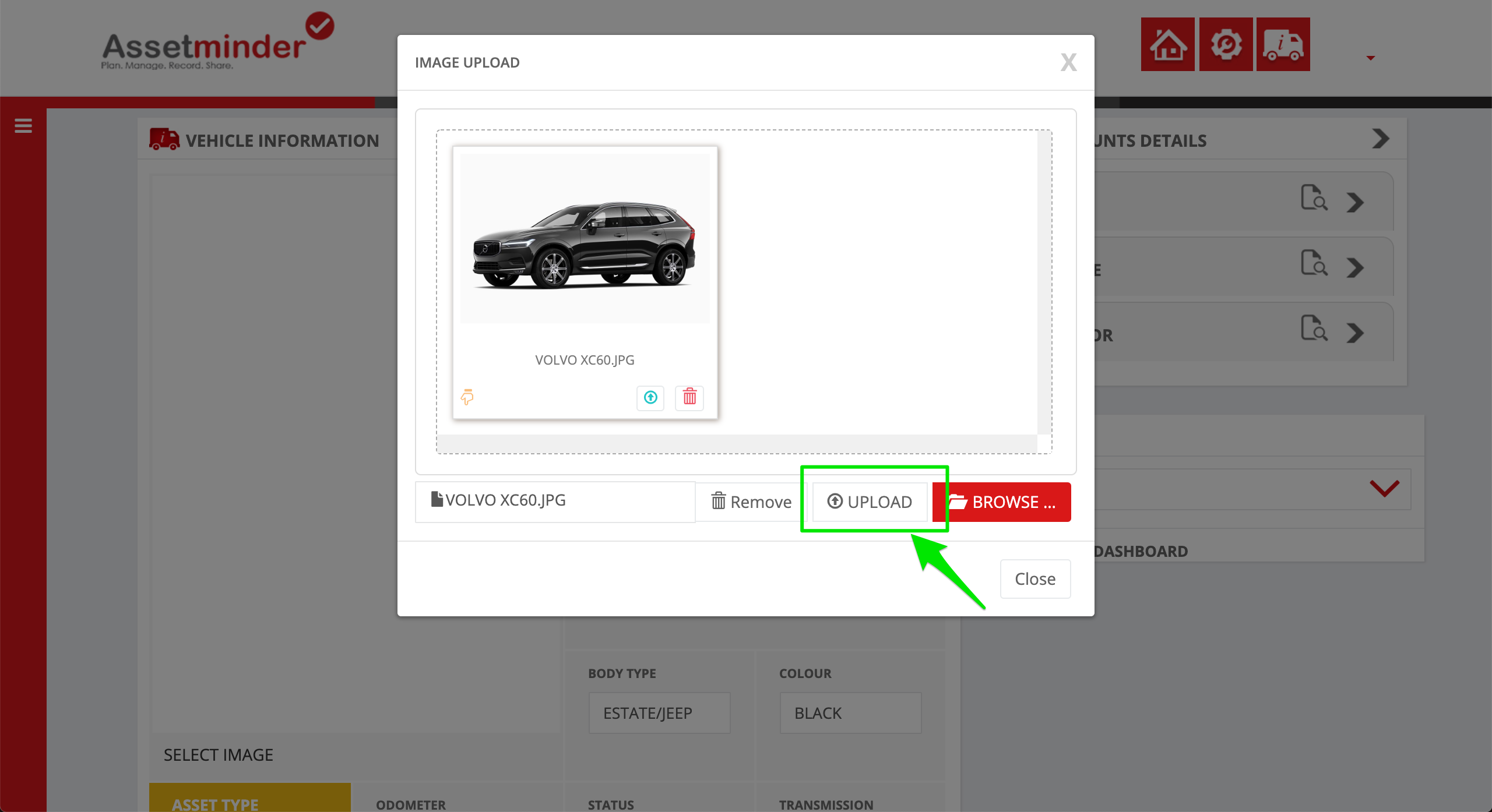Viewport: 1492px width, 812px height.
Task: Click the Assetminder logo
Action: point(217,41)
